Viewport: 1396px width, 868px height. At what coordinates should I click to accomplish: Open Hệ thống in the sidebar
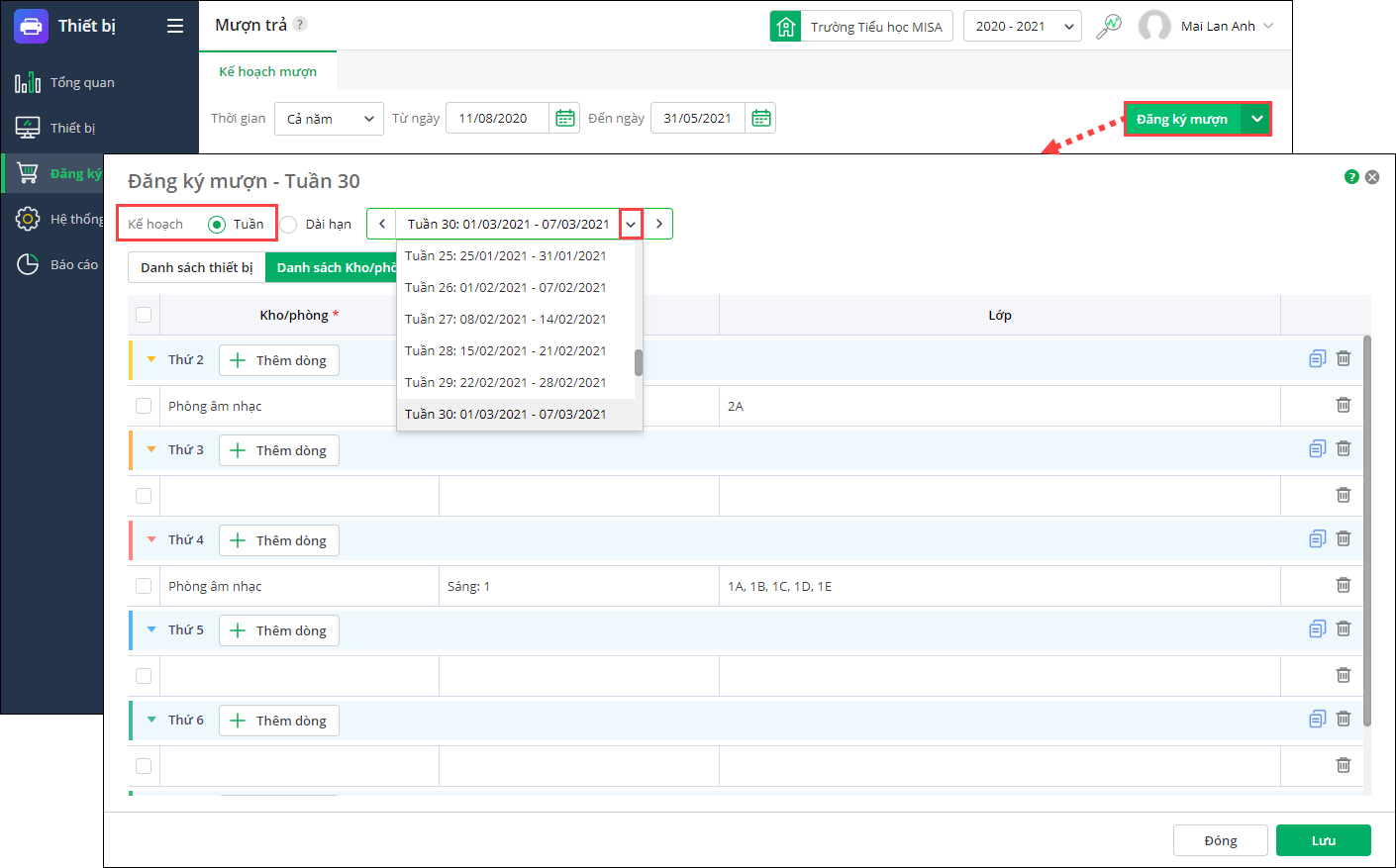59,219
